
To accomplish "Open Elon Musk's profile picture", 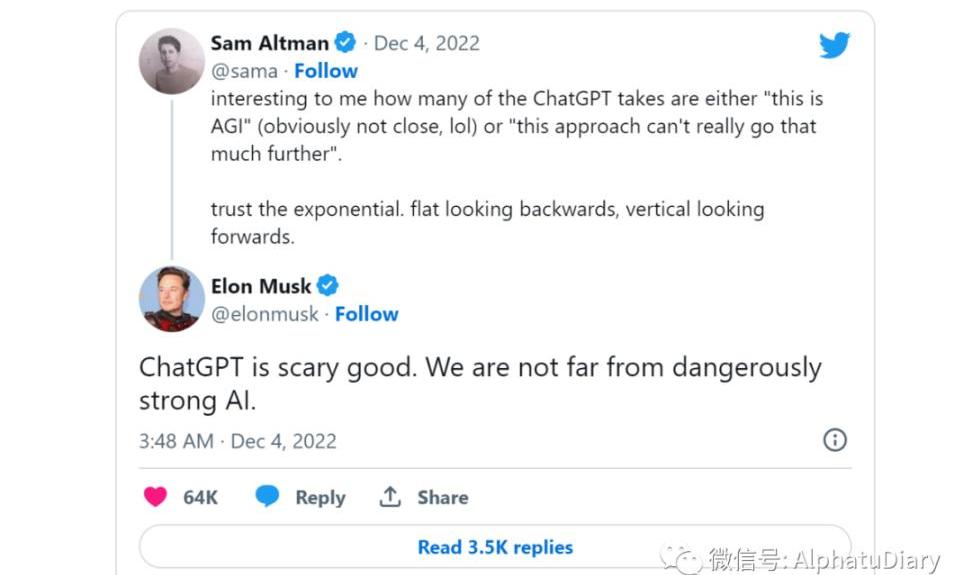I will point(171,299).
